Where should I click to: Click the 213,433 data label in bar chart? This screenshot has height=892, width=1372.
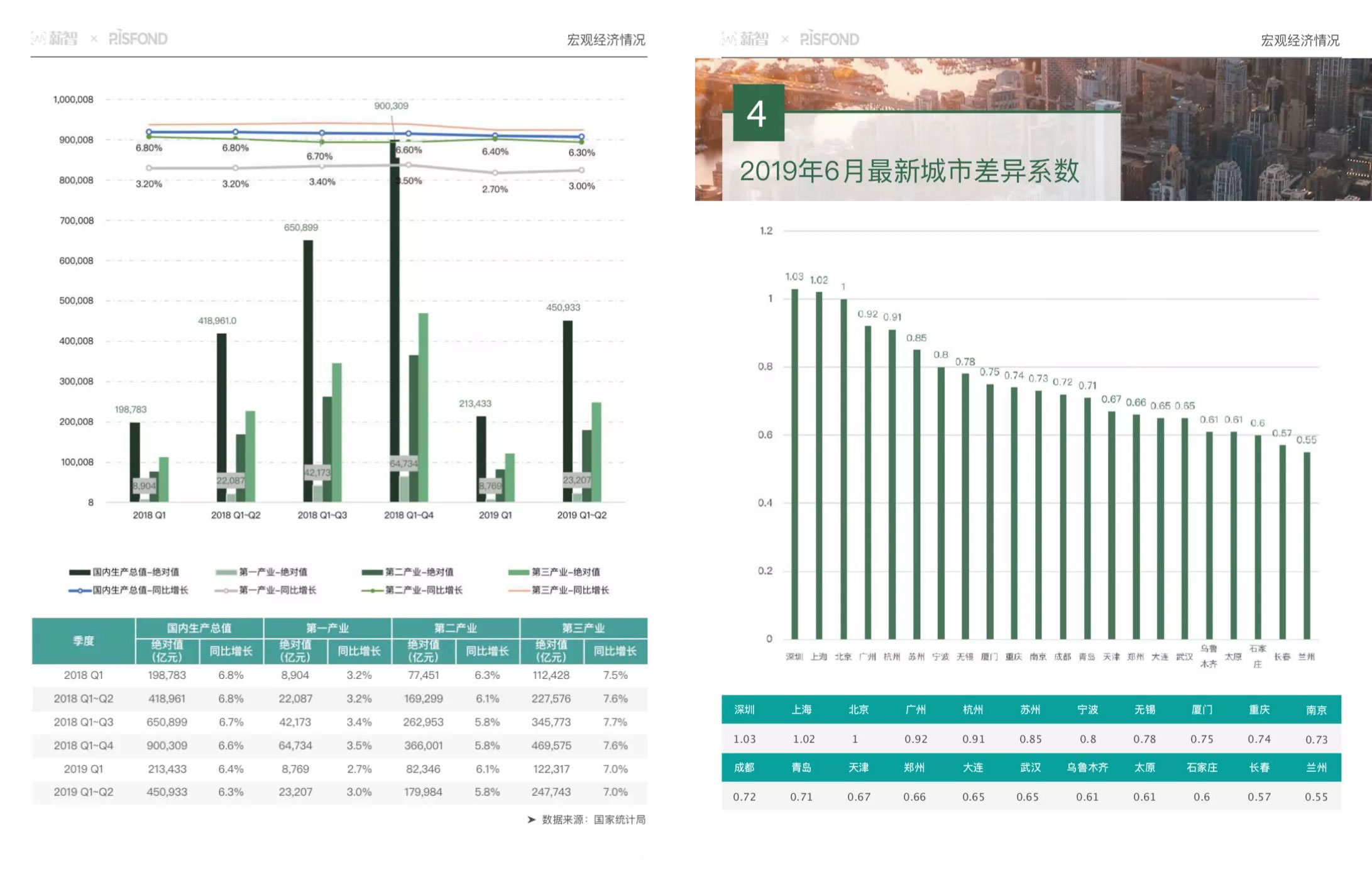click(475, 404)
